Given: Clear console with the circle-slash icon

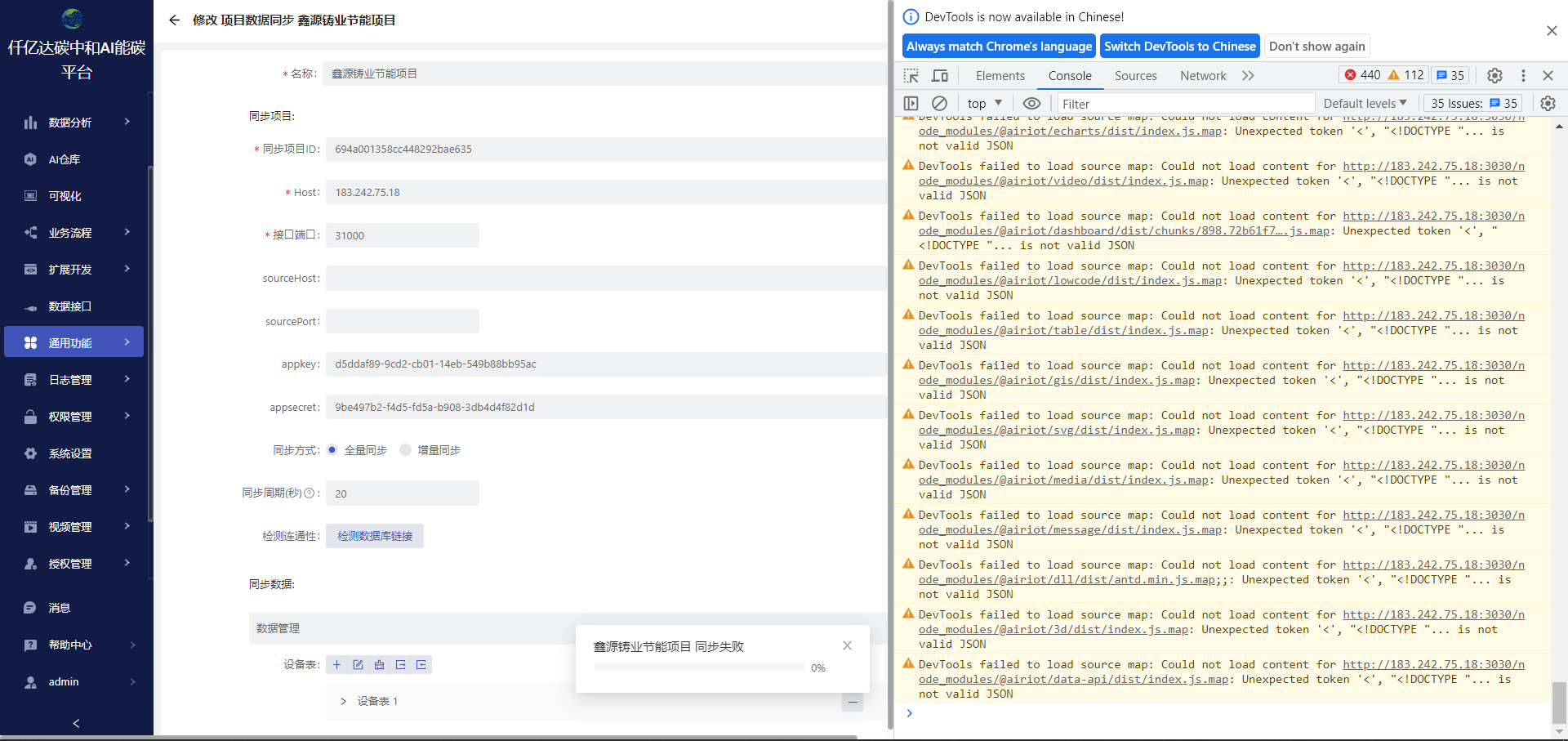Looking at the screenshot, I should point(940,104).
